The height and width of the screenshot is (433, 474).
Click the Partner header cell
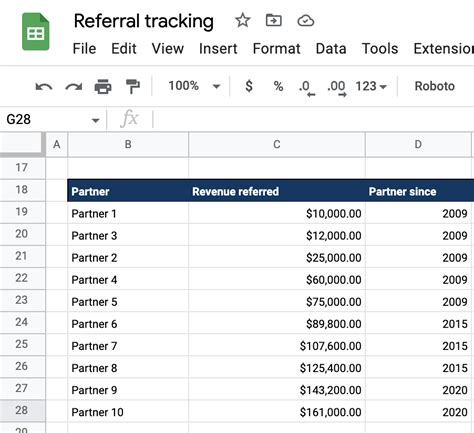click(x=128, y=191)
